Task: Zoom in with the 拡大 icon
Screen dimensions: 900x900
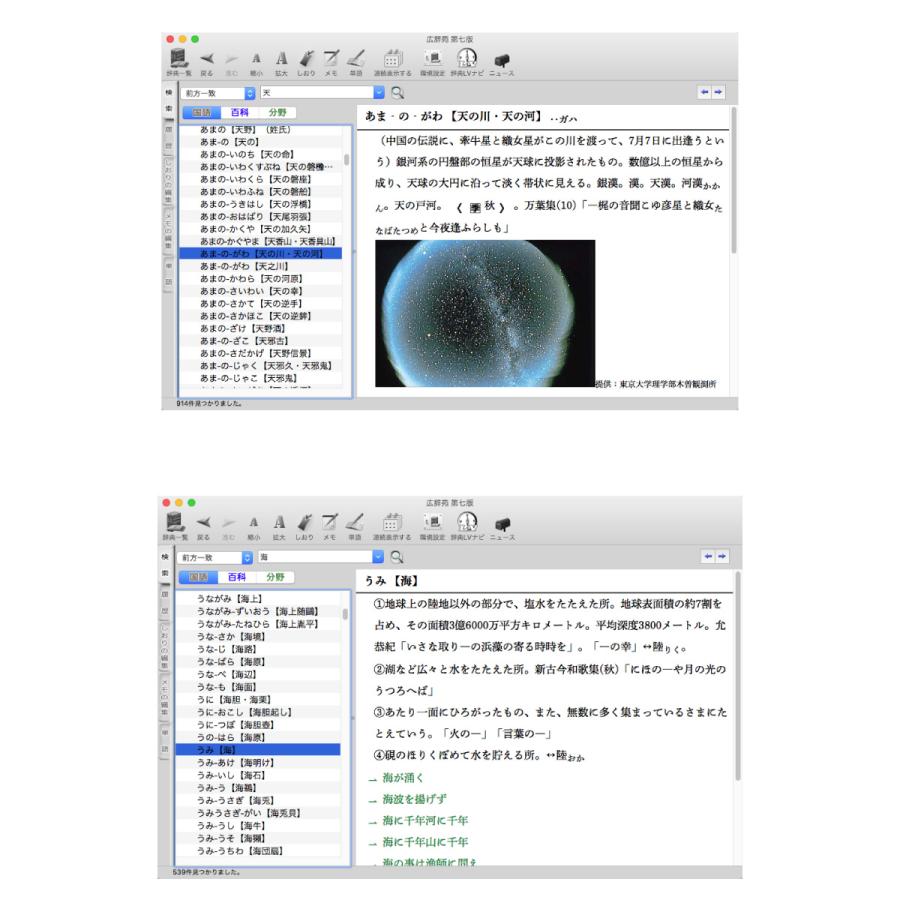Action: [281, 60]
